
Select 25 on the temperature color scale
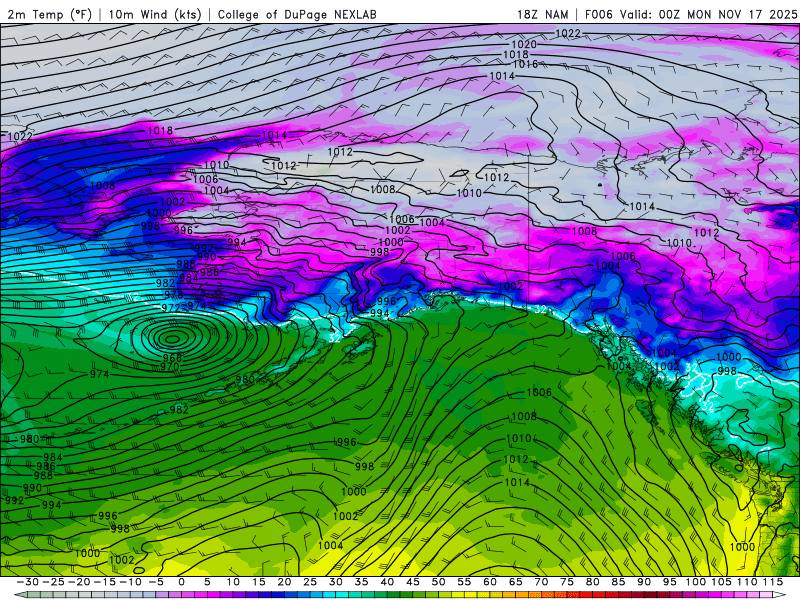[x=310, y=582]
